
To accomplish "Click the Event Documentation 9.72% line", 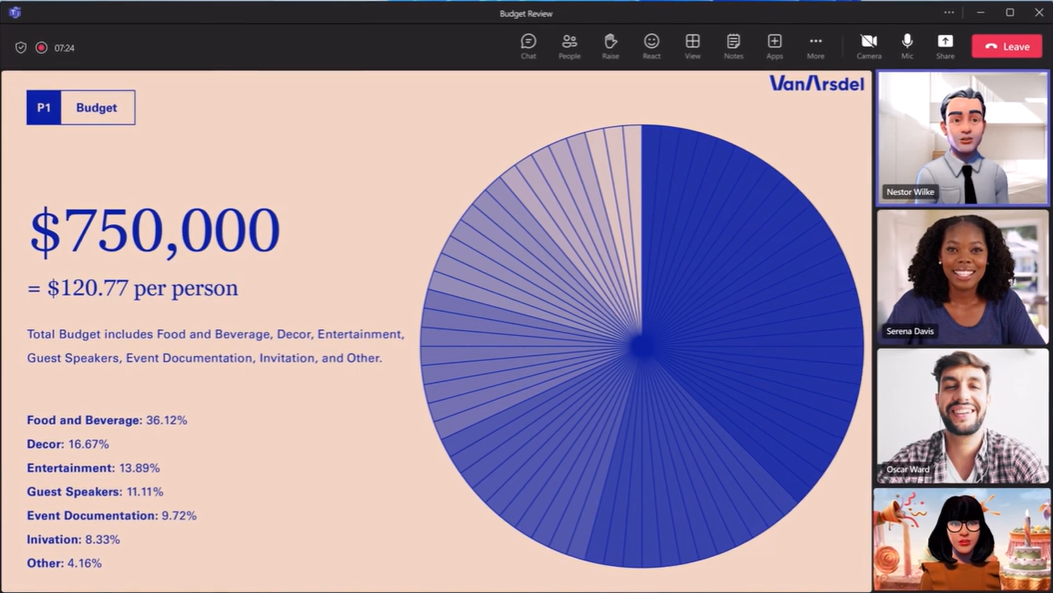I will (111, 516).
